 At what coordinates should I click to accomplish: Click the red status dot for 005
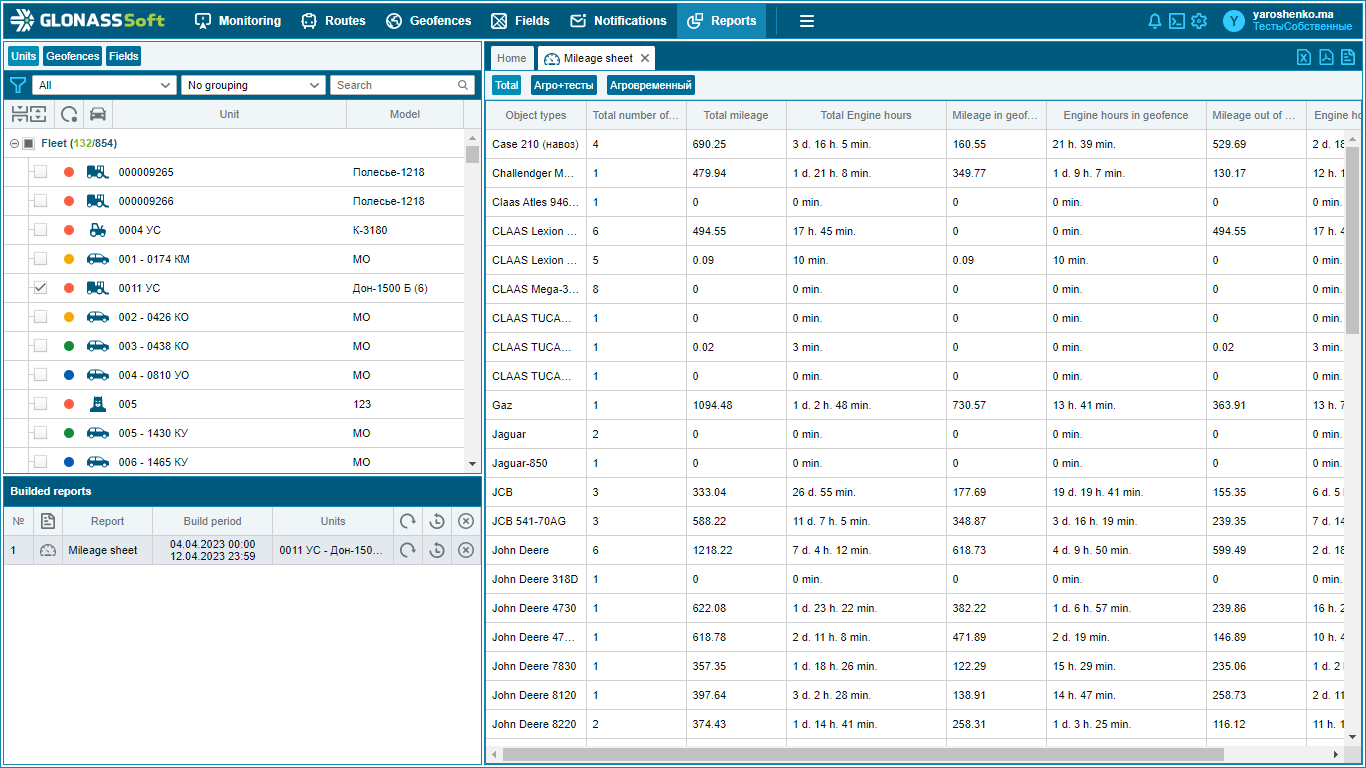(69, 404)
